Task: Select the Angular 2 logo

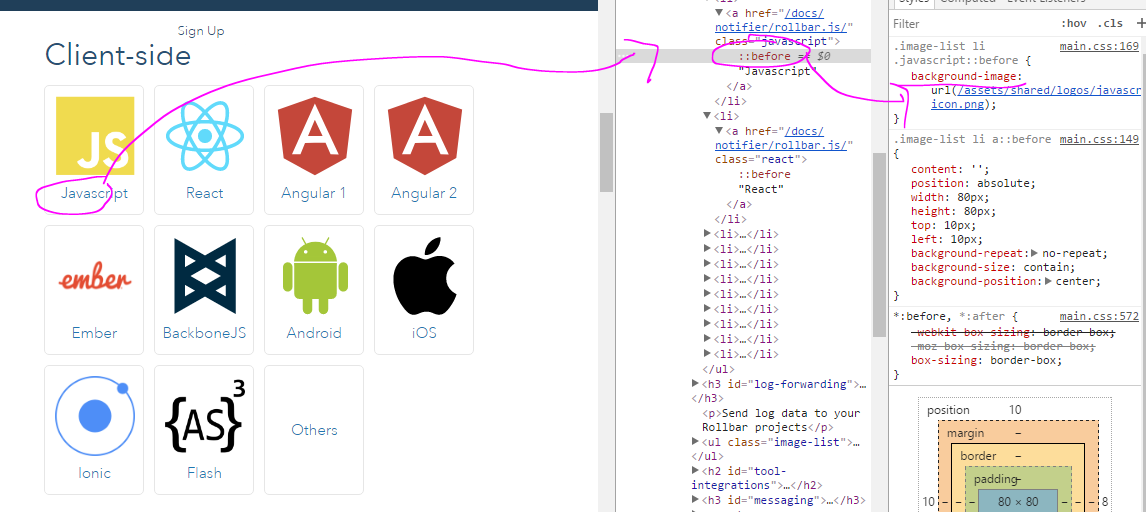Action: coord(424,135)
